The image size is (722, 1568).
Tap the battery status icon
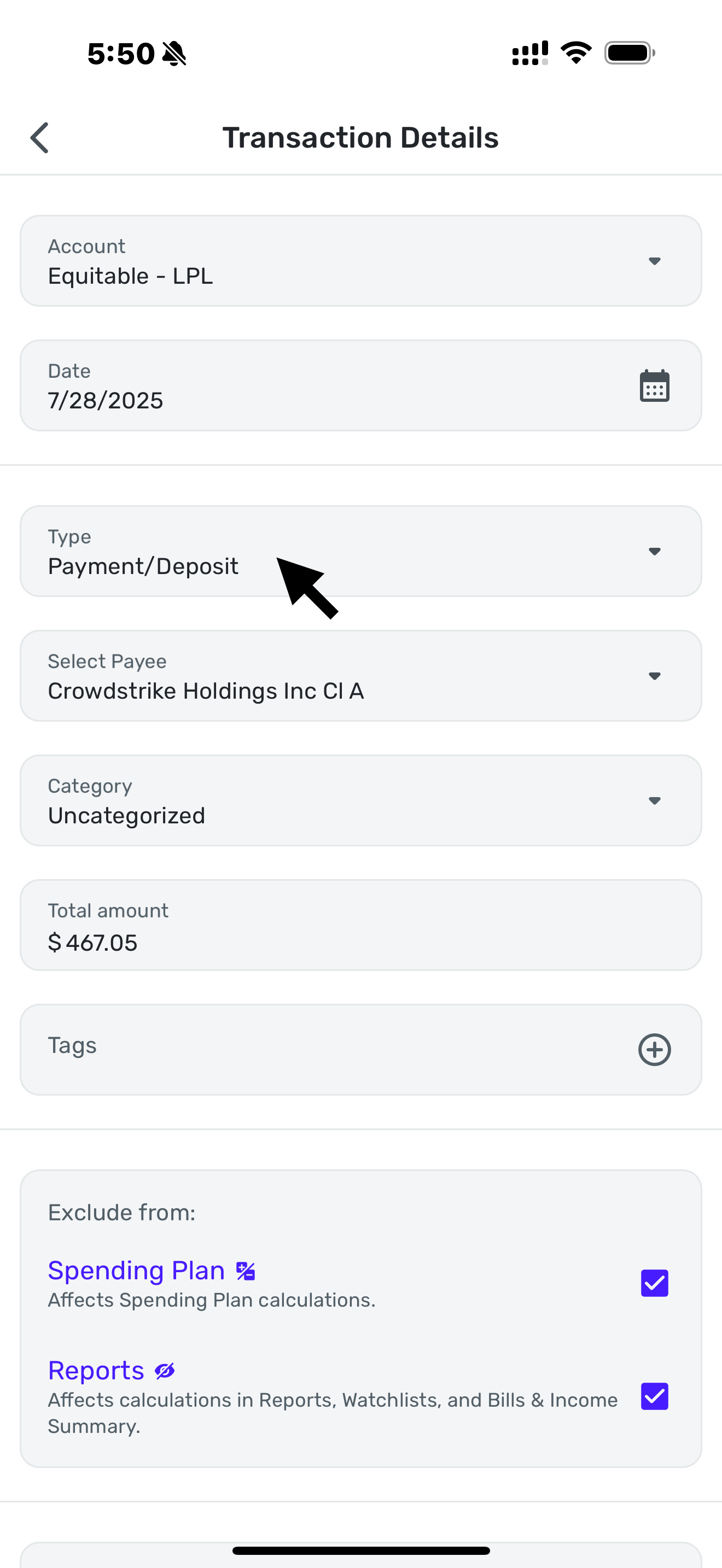[630, 53]
